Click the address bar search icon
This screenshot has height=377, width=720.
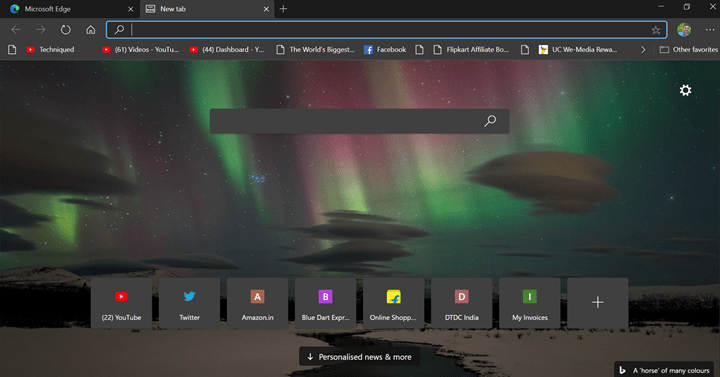tap(119, 30)
